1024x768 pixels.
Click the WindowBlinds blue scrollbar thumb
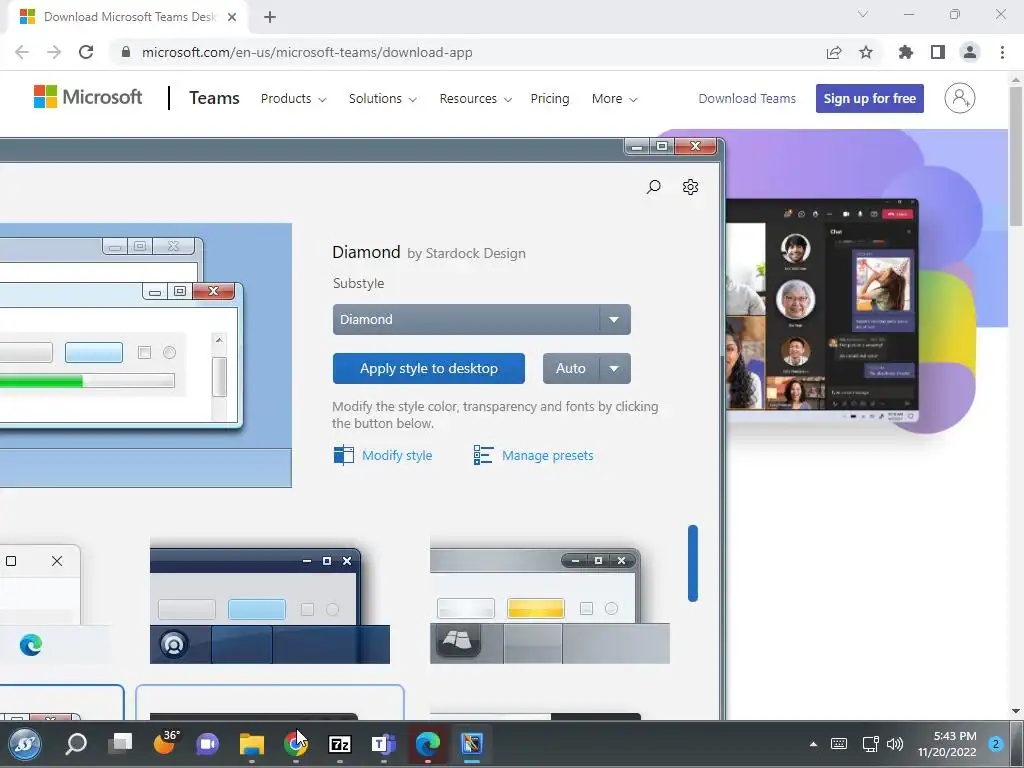pos(692,563)
